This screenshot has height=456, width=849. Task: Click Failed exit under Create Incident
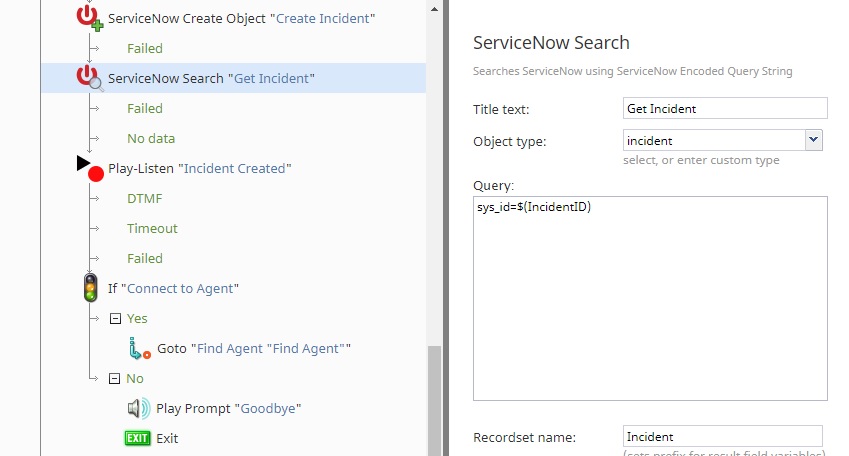(145, 48)
